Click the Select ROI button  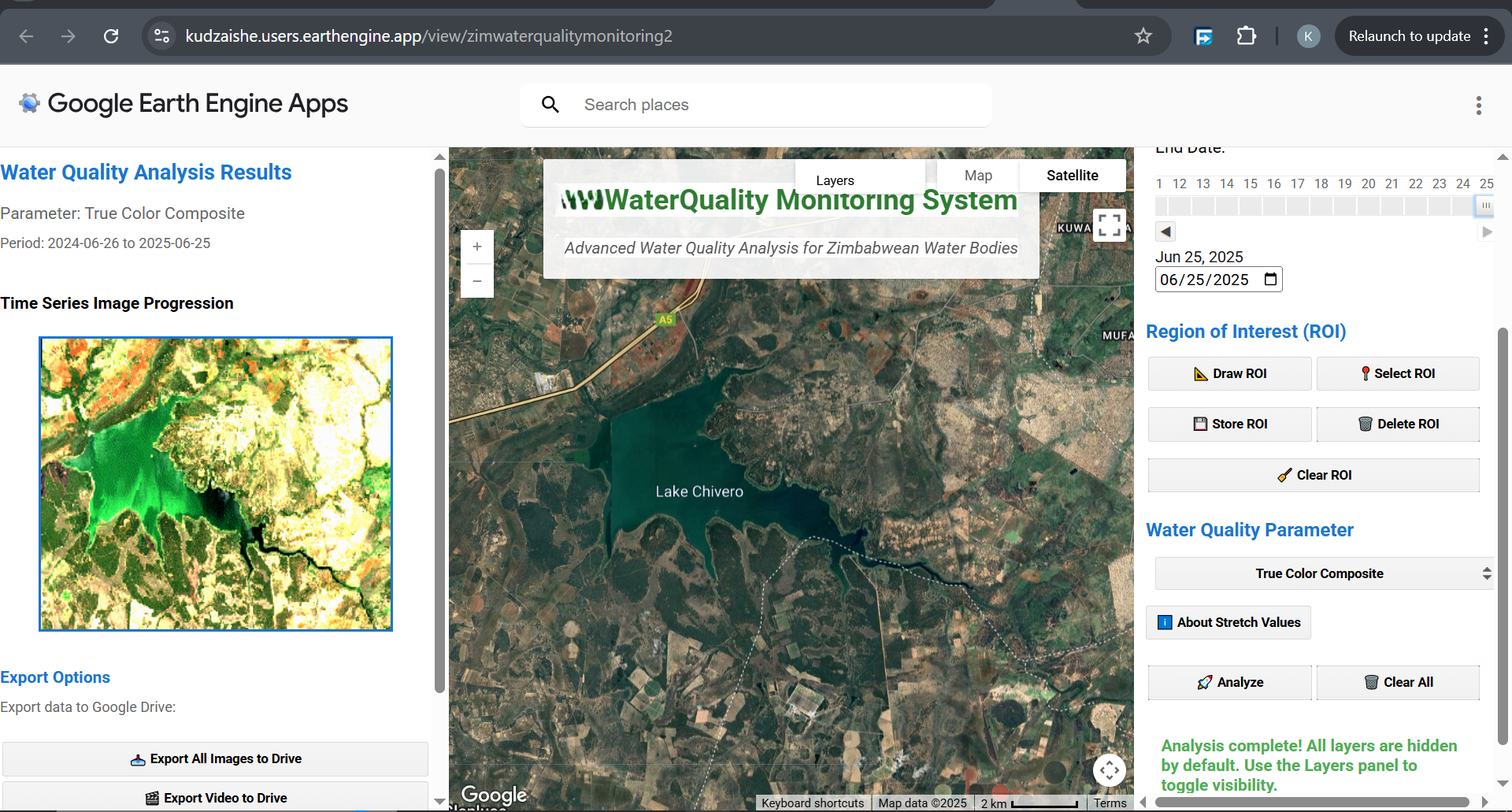tap(1398, 373)
